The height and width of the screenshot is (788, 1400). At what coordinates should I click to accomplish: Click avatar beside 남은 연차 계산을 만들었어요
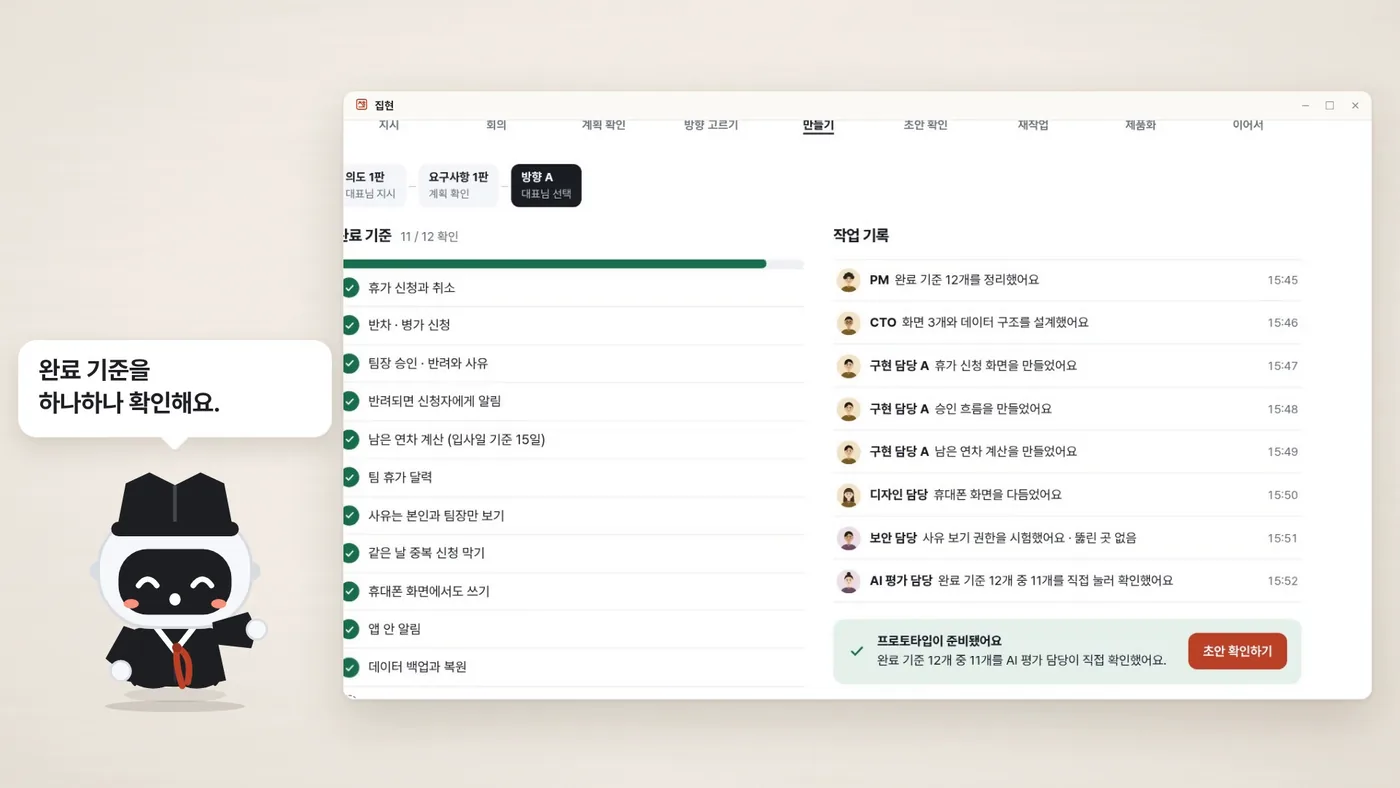pyautogui.click(x=849, y=452)
